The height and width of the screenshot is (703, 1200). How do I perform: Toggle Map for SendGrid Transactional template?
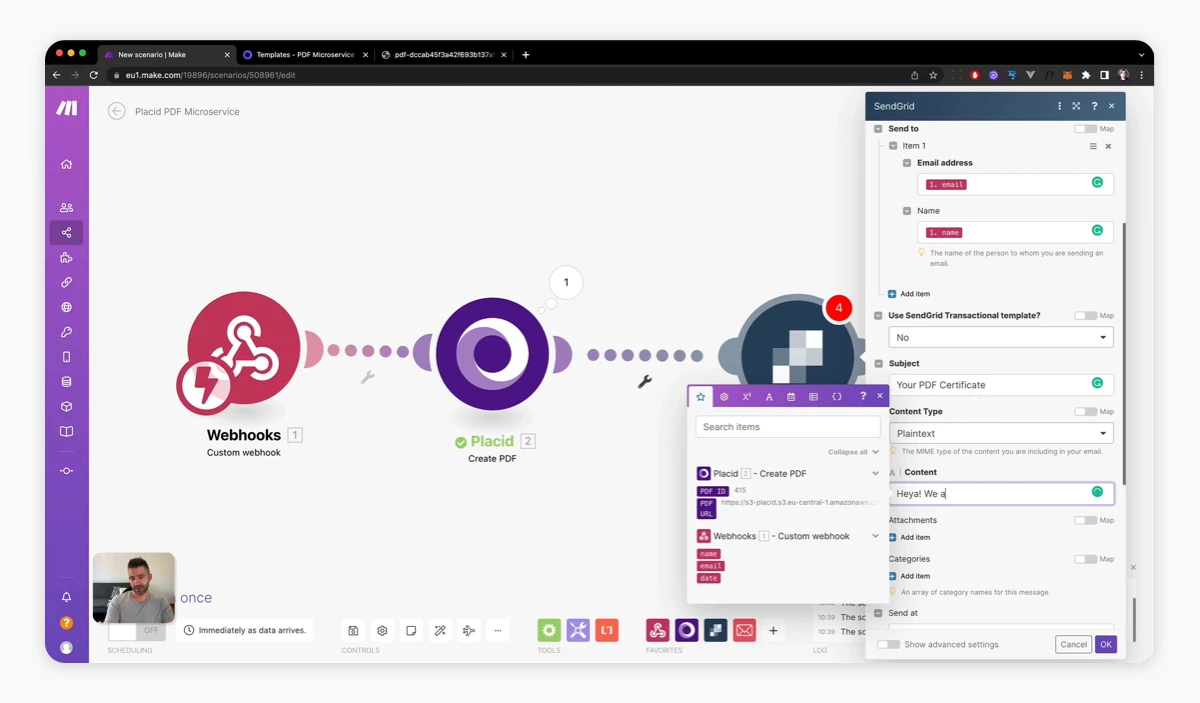1085,315
